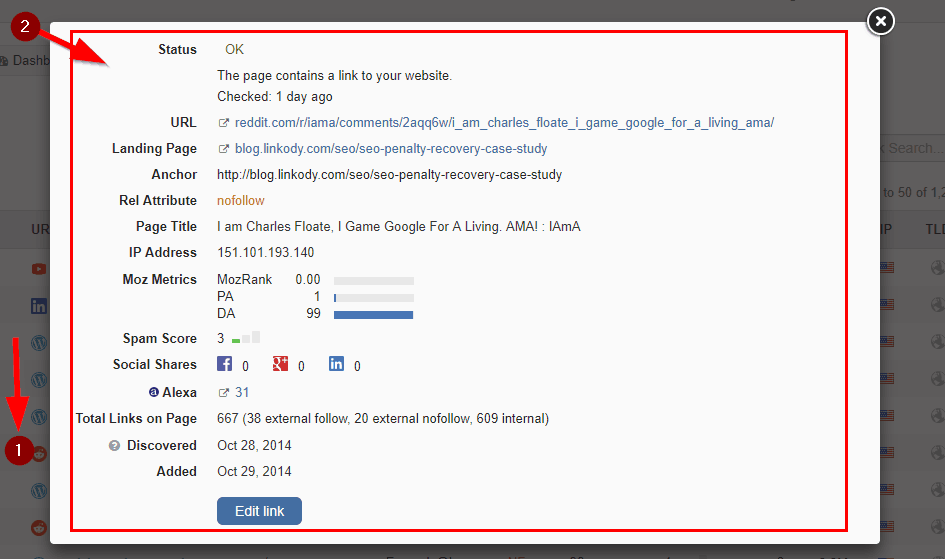Click the Spam Score indicator bars

pyautogui.click(x=246, y=339)
